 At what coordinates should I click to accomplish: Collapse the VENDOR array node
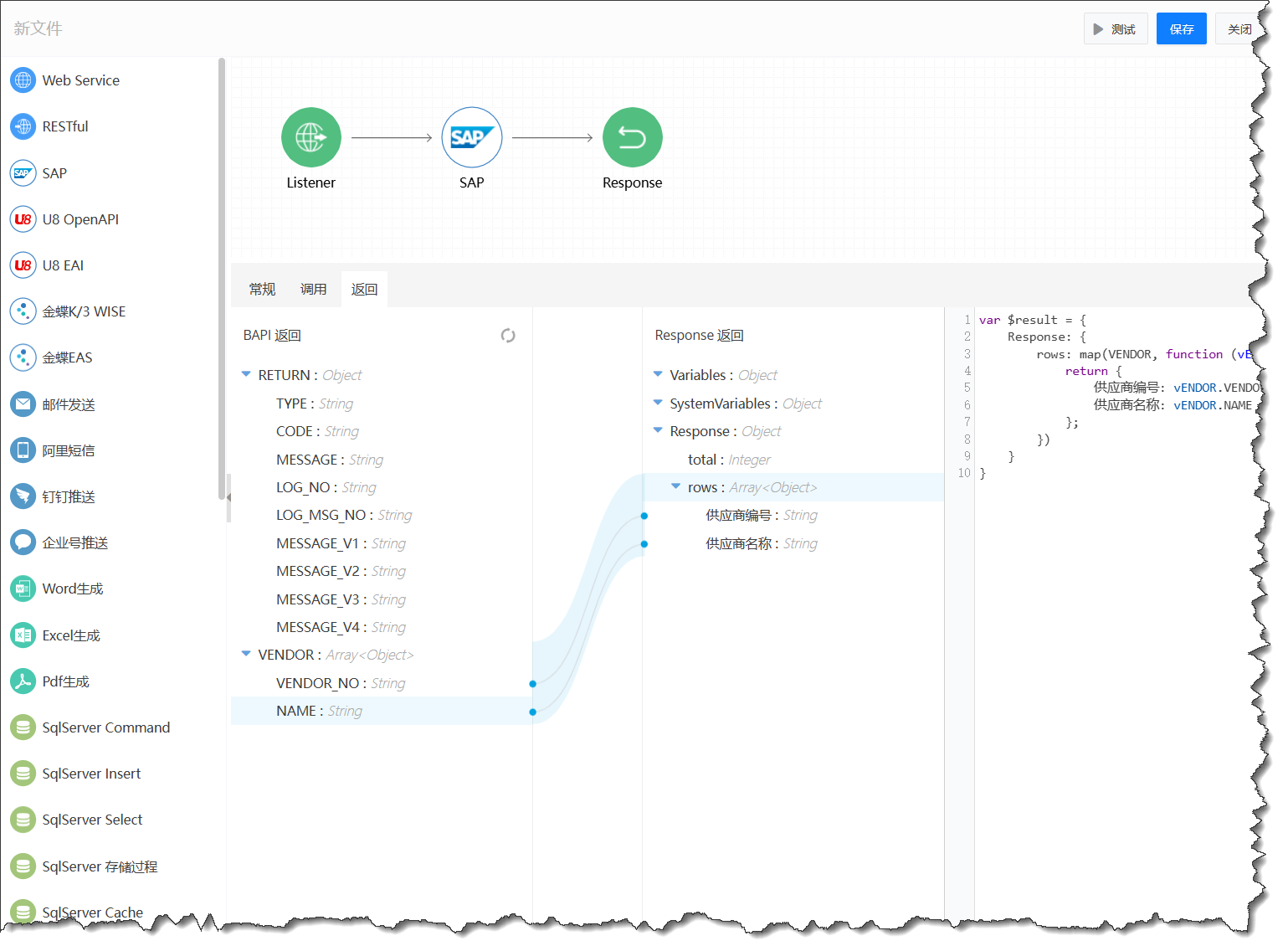click(x=246, y=655)
